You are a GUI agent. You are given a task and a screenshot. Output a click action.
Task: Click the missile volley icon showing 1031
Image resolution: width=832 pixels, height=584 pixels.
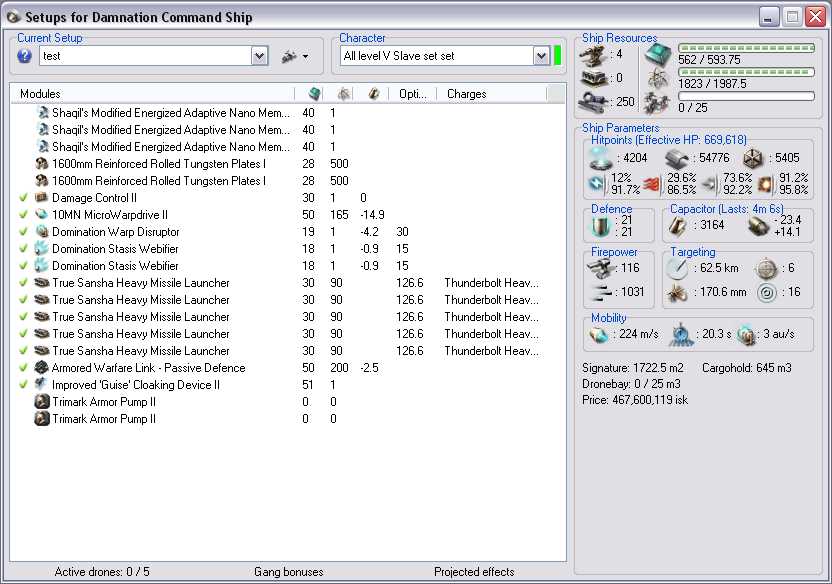[x=601, y=292]
